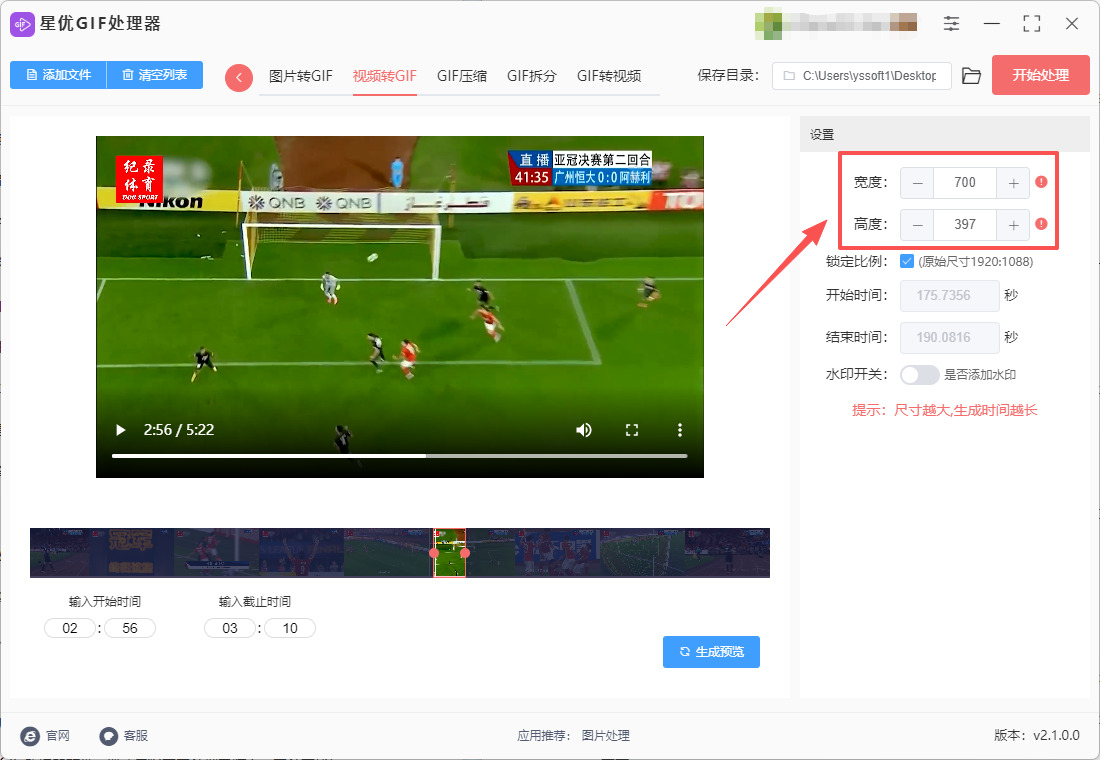Click the purple GIF app logo
Image resolution: width=1100 pixels, height=760 pixels.
pos(22,24)
